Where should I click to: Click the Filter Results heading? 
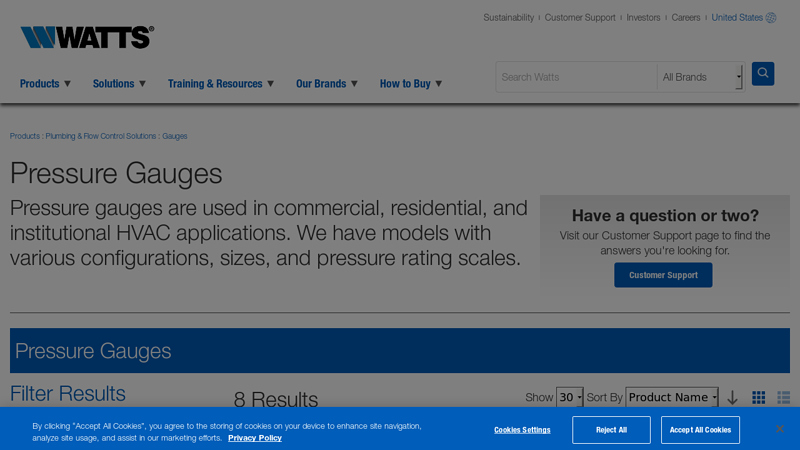(68, 393)
